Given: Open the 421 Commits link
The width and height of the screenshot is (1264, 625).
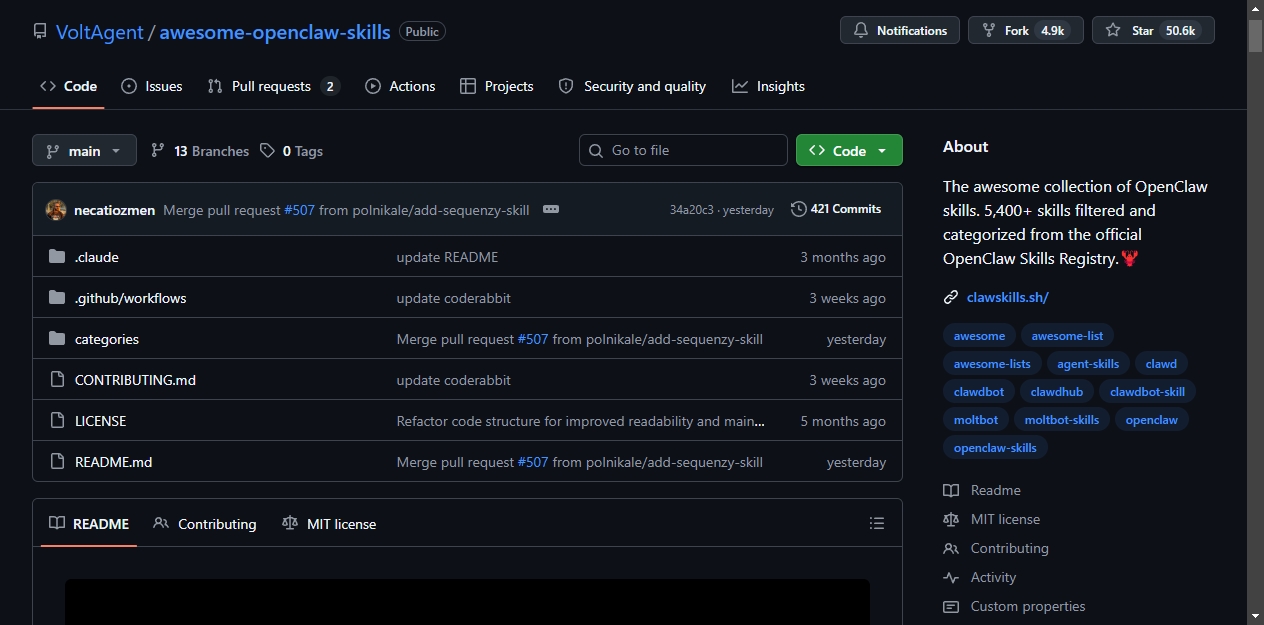Looking at the screenshot, I should tap(836, 209).
